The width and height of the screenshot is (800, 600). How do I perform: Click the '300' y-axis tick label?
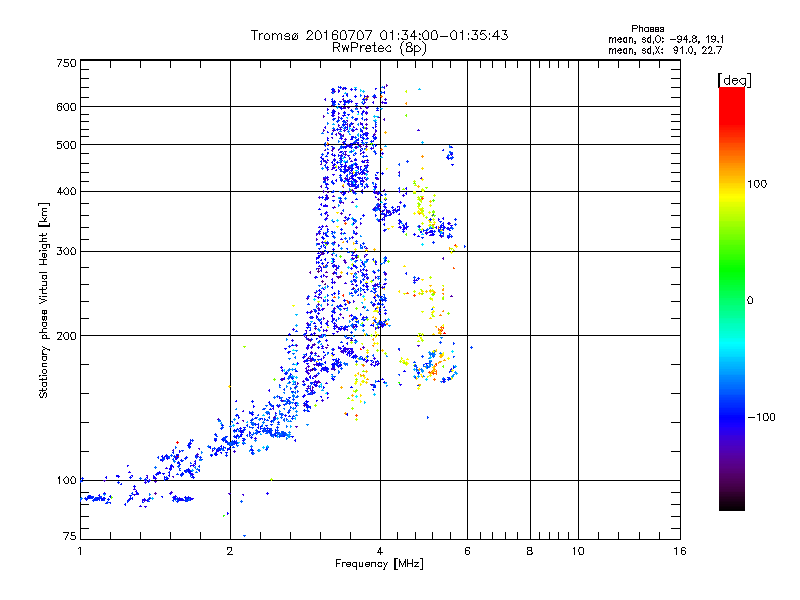(x=66, y=251)
